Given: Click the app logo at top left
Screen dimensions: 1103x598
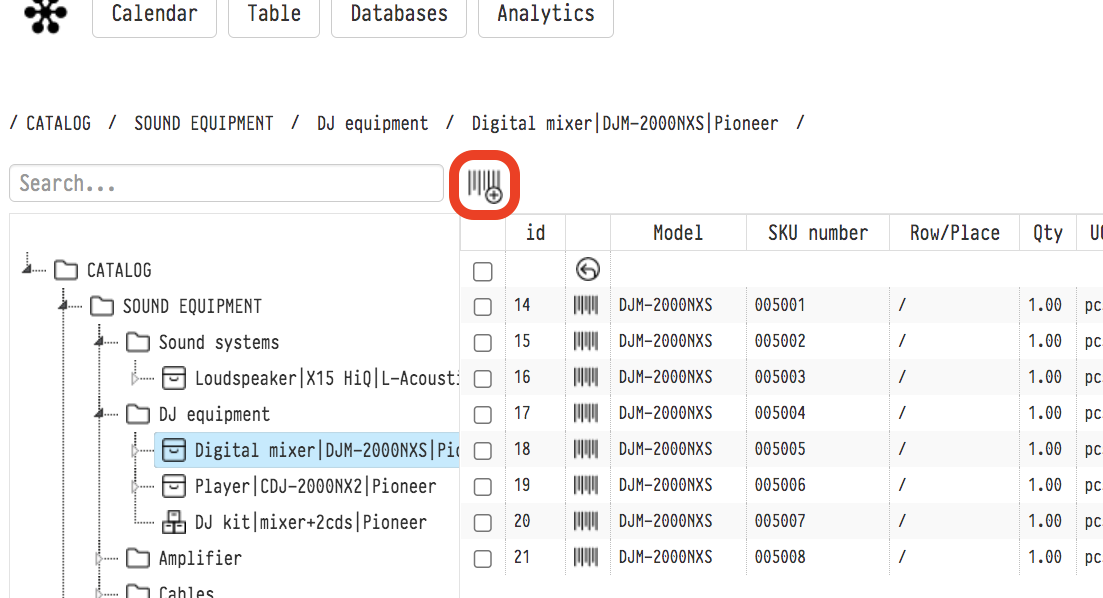Looking at the screenshot, I should tap(45, 16).
